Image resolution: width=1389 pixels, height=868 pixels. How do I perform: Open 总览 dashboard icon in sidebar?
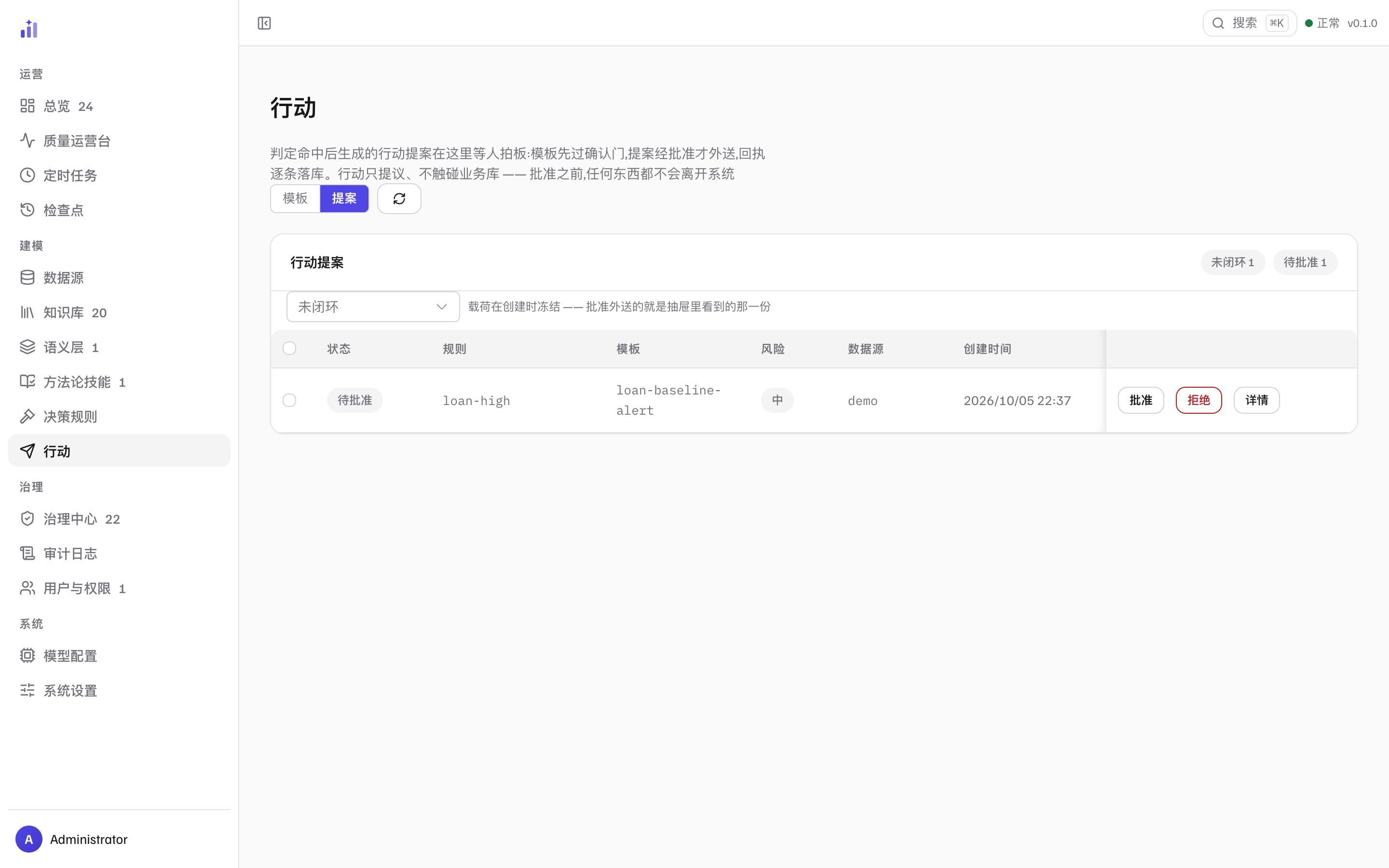click(x=27, y=106)
